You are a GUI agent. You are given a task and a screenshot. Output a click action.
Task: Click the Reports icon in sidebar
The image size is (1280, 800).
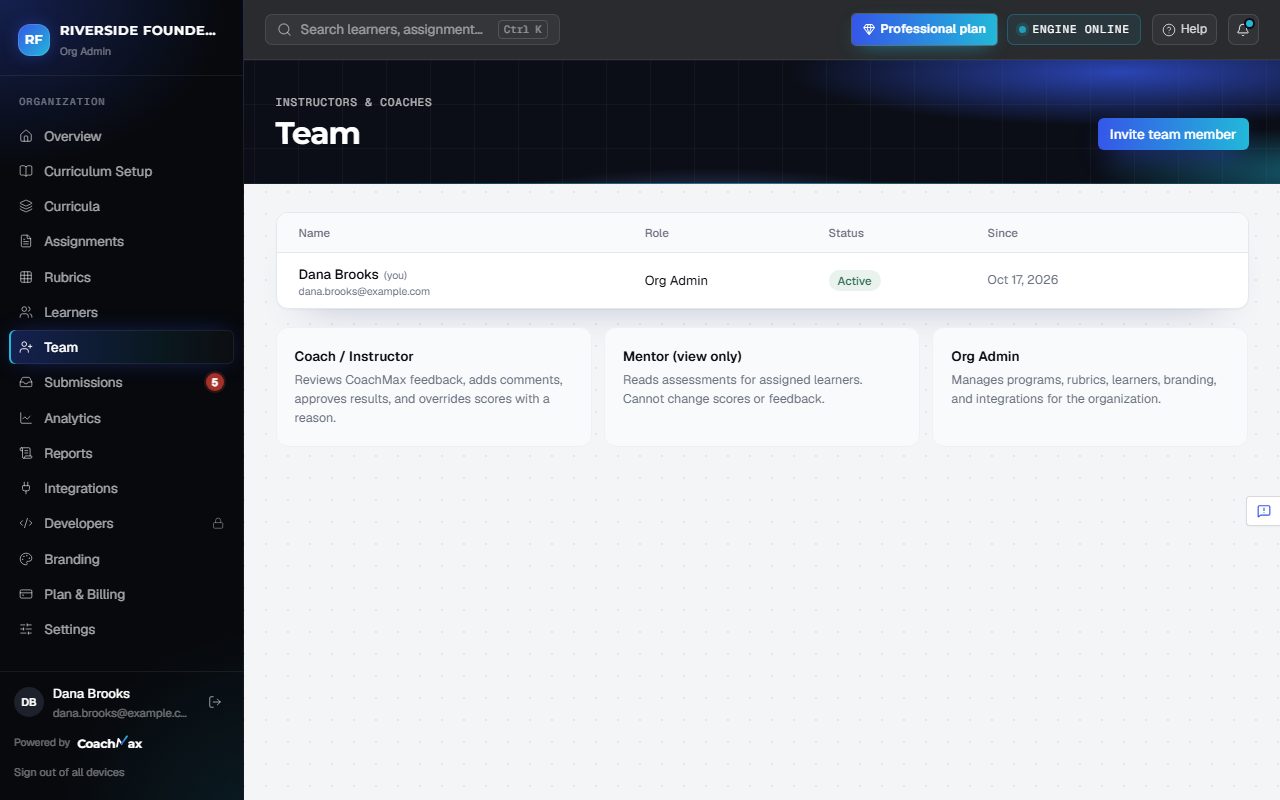[x=26, y=453]
